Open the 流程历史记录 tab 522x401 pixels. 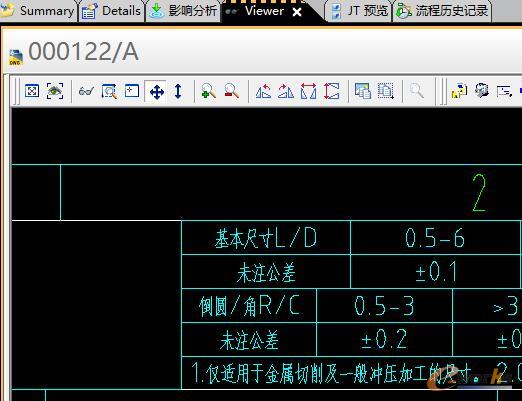tap(442, 11)
